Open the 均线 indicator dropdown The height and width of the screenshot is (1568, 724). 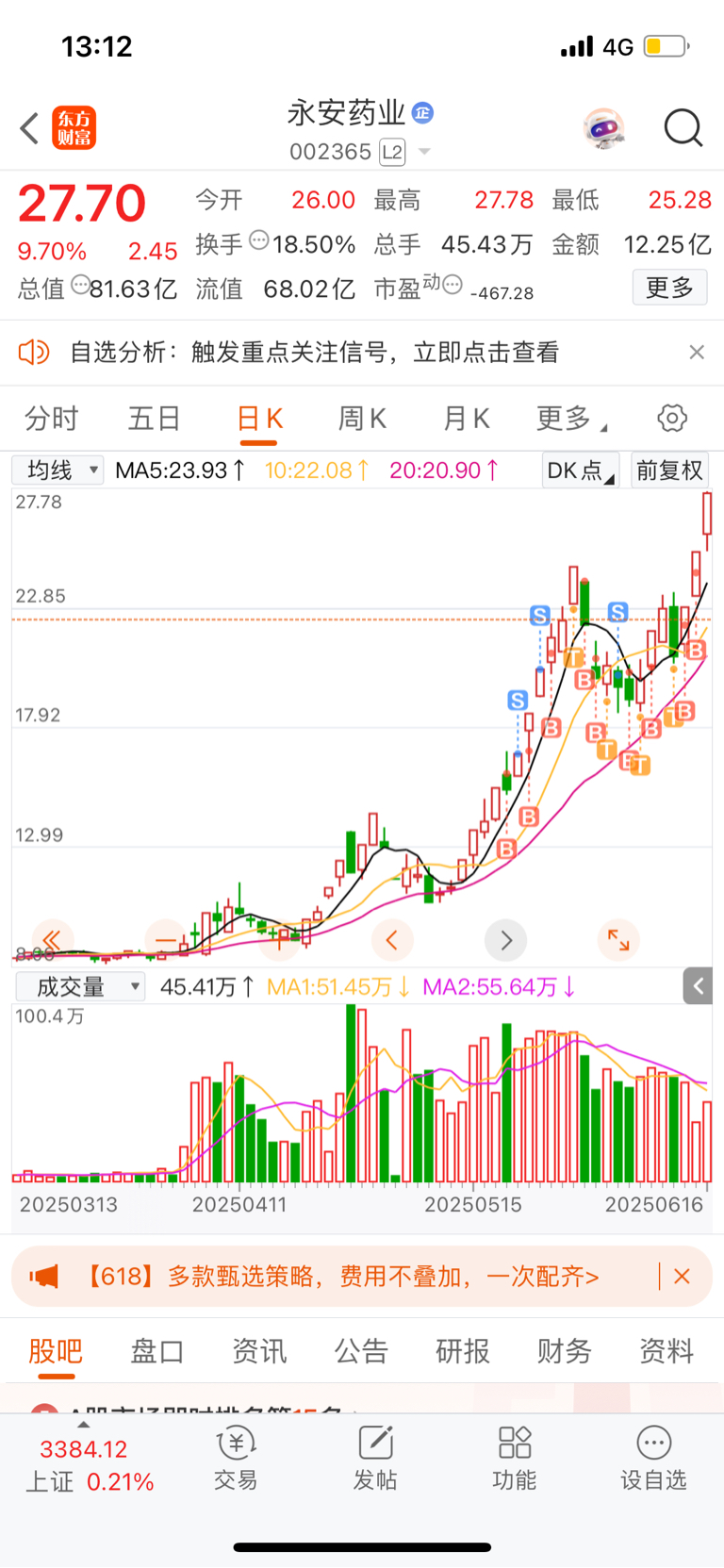tap(58, 470)
